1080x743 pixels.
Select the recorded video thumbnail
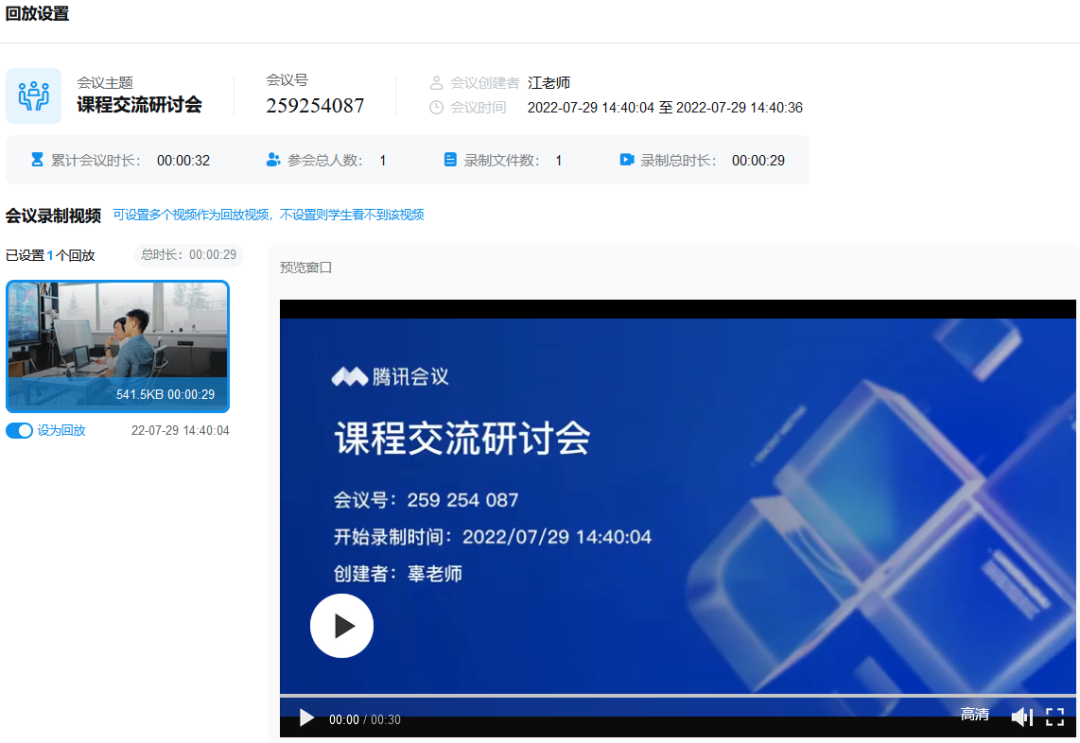[117, 345]
